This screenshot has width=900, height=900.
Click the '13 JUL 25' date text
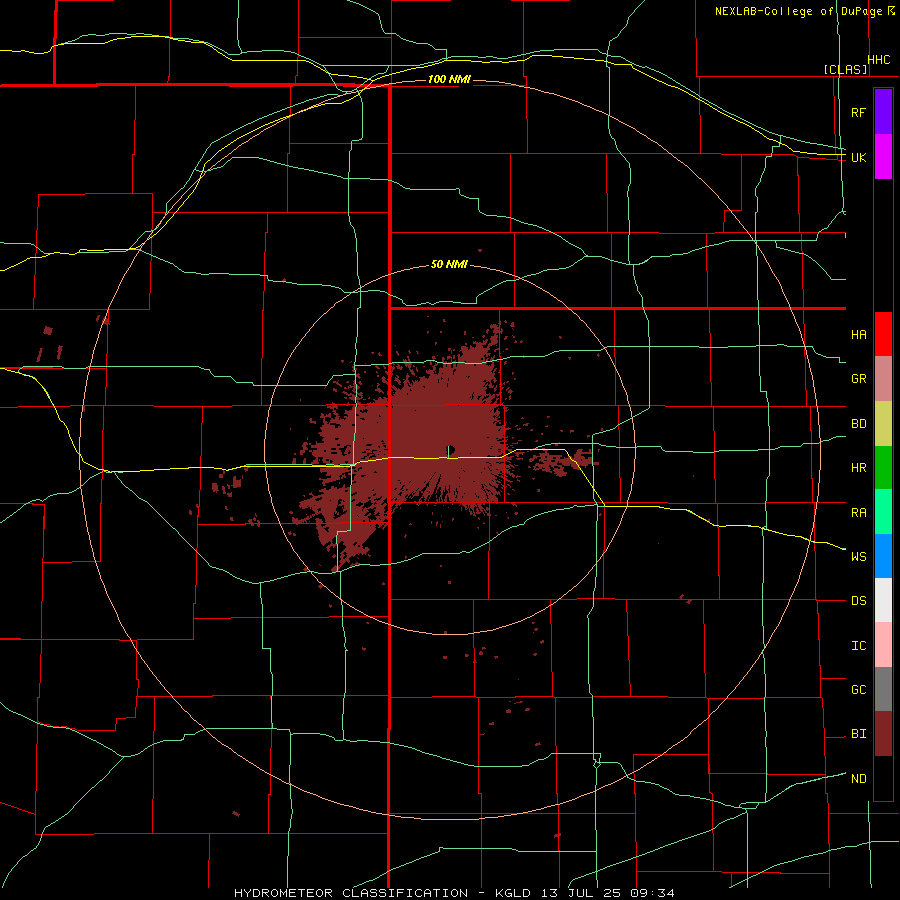pos(581,893)
